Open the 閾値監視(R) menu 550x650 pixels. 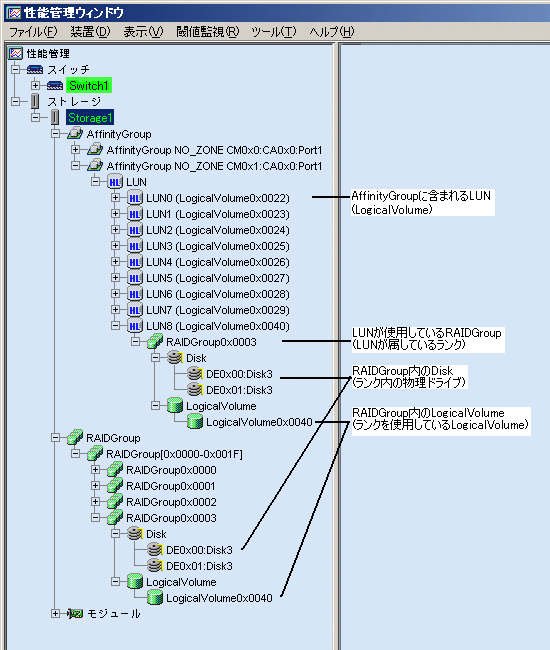click(x=207, y=32)
